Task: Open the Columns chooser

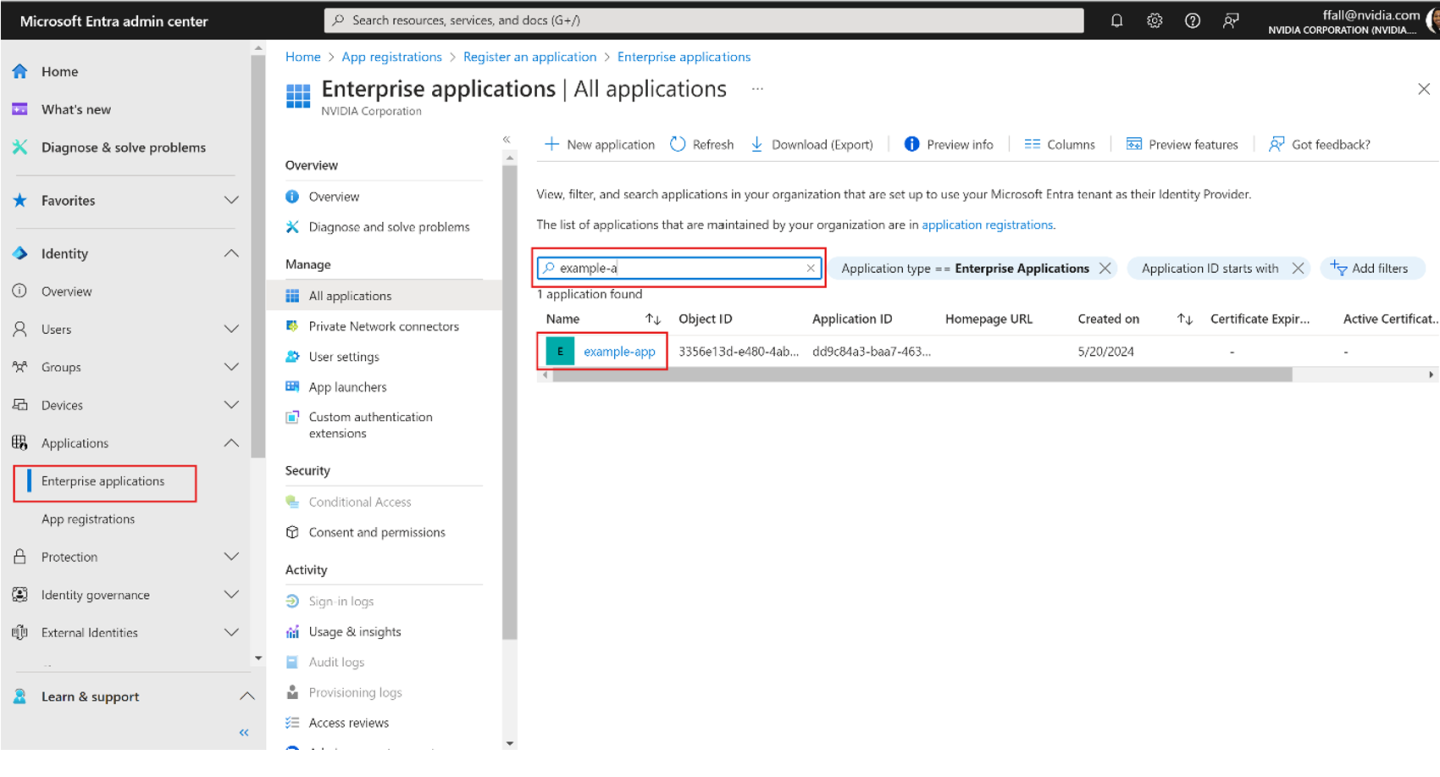Action: (x=1059, y=144)
